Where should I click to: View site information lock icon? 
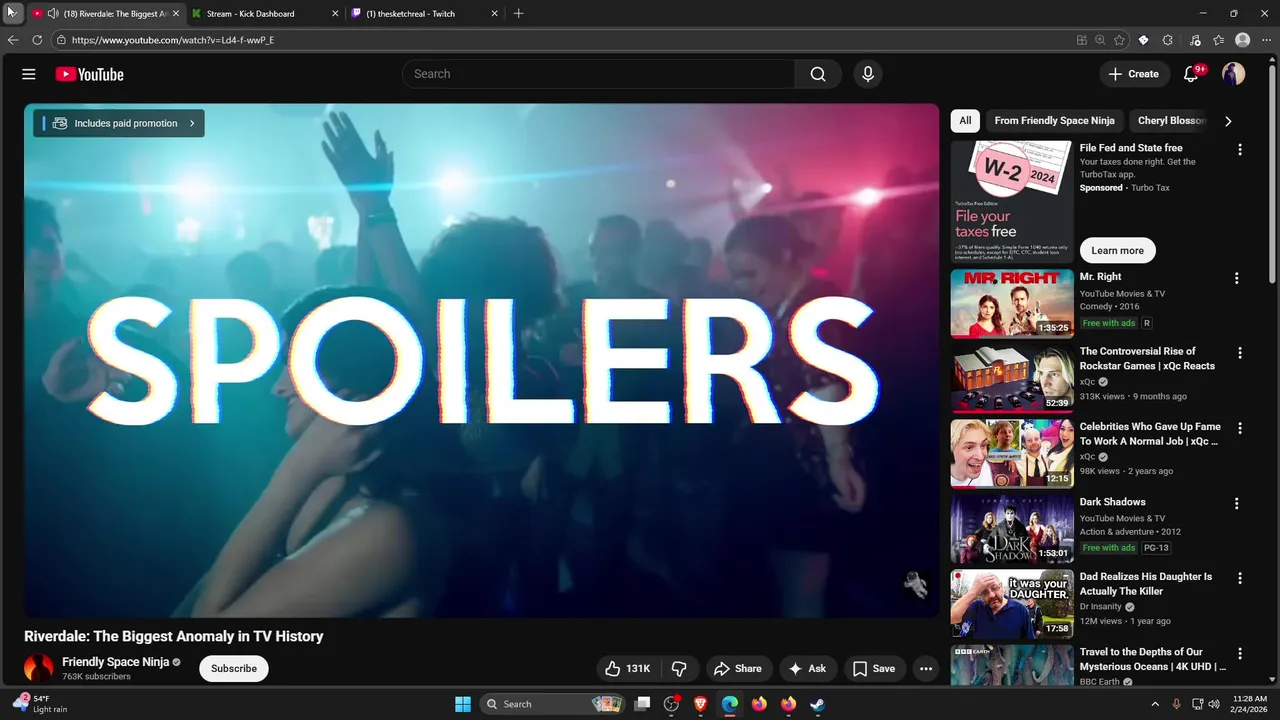click(x=61, y=40)
